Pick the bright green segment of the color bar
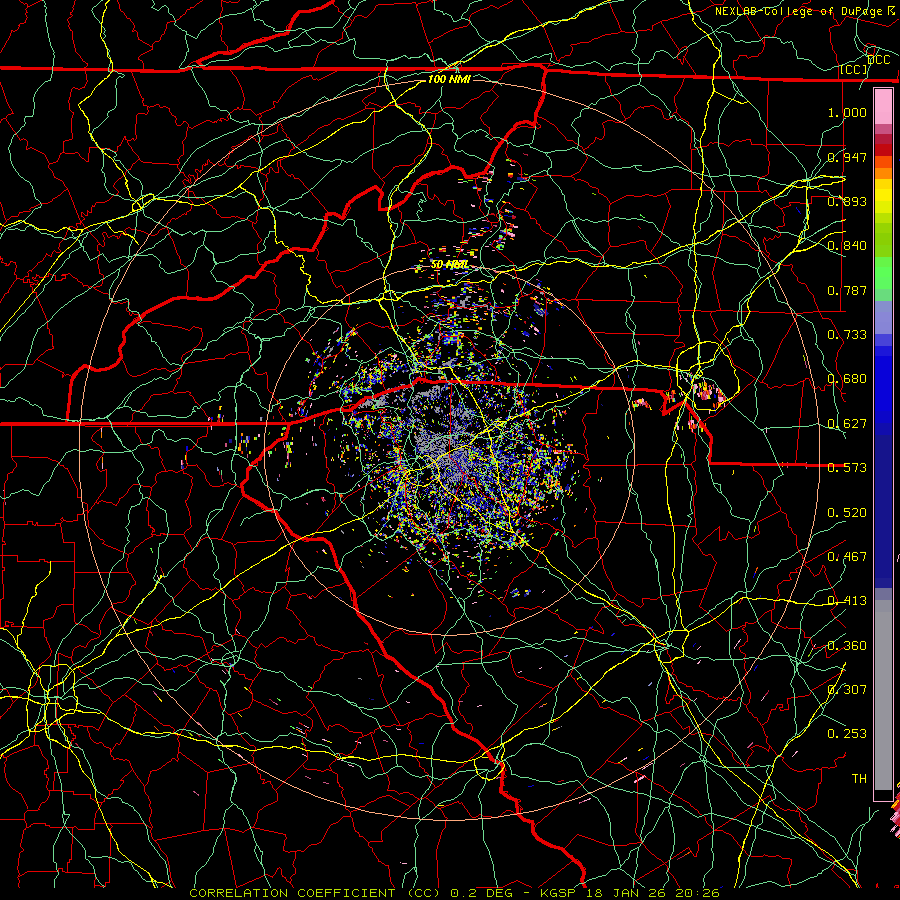Viewport: 900px width, 900px height. 883,273
